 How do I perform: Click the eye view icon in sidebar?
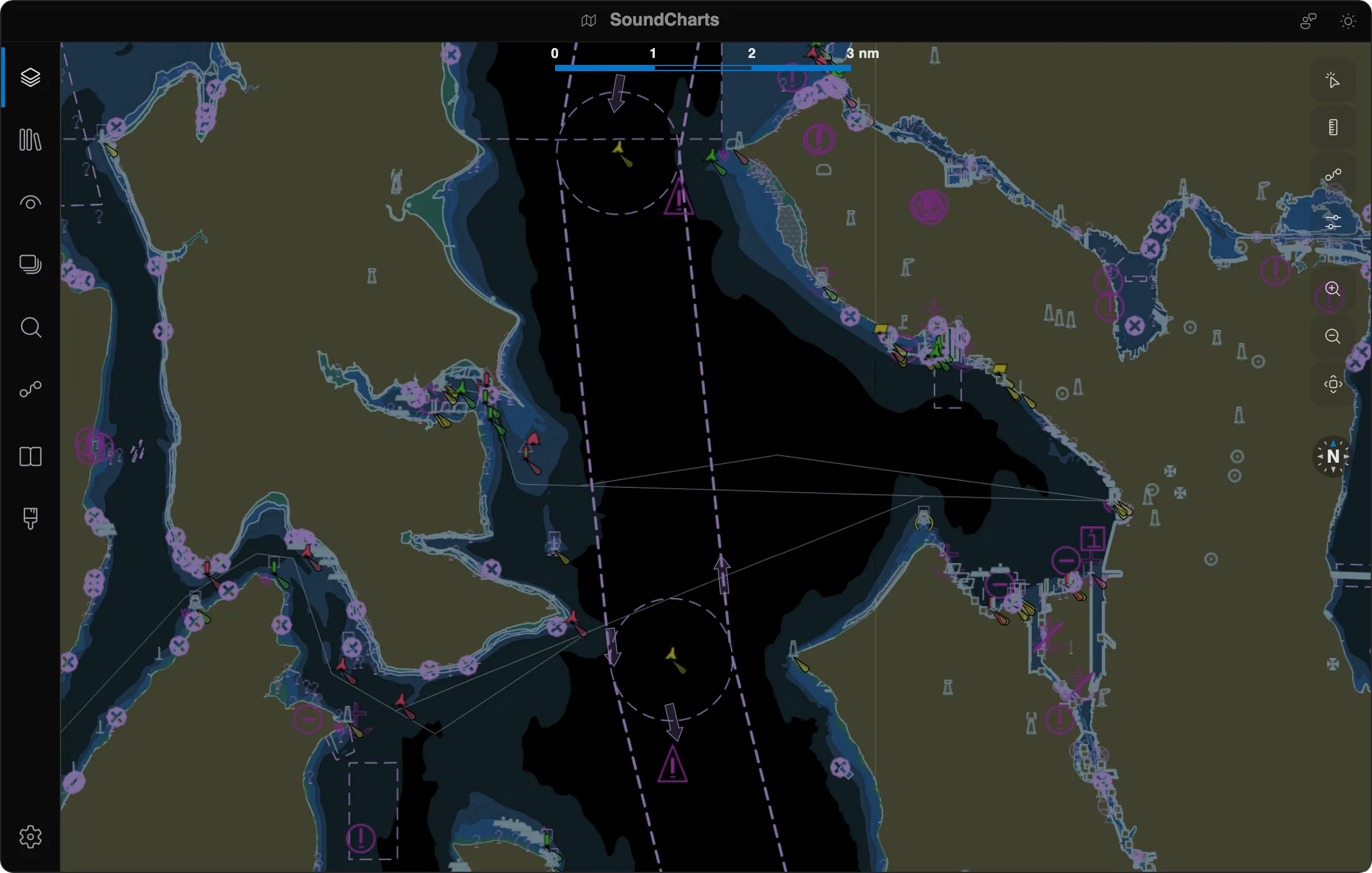click(x=30, y=202)
